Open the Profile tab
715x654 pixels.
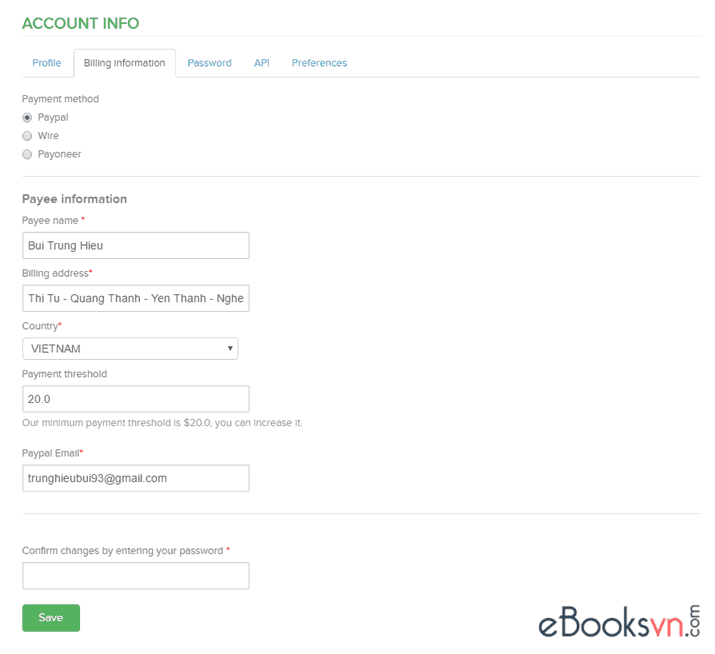pos(47,63)
